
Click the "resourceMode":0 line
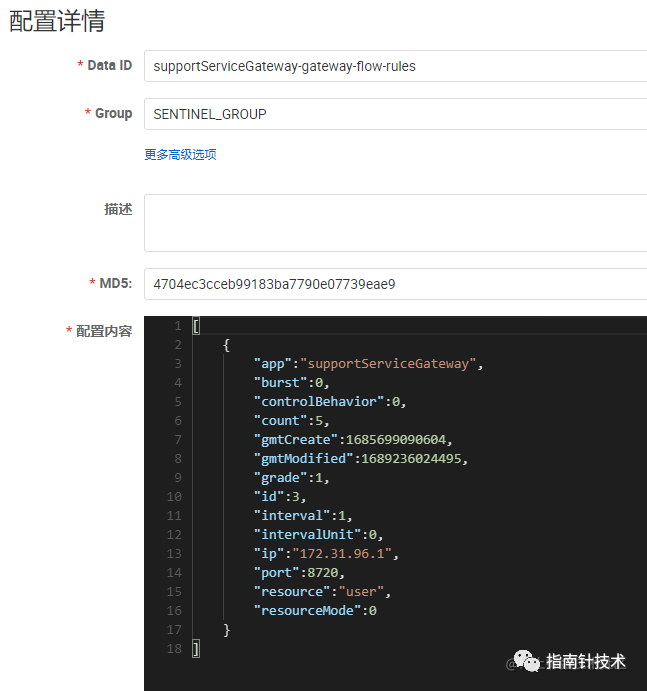point(315,610)
